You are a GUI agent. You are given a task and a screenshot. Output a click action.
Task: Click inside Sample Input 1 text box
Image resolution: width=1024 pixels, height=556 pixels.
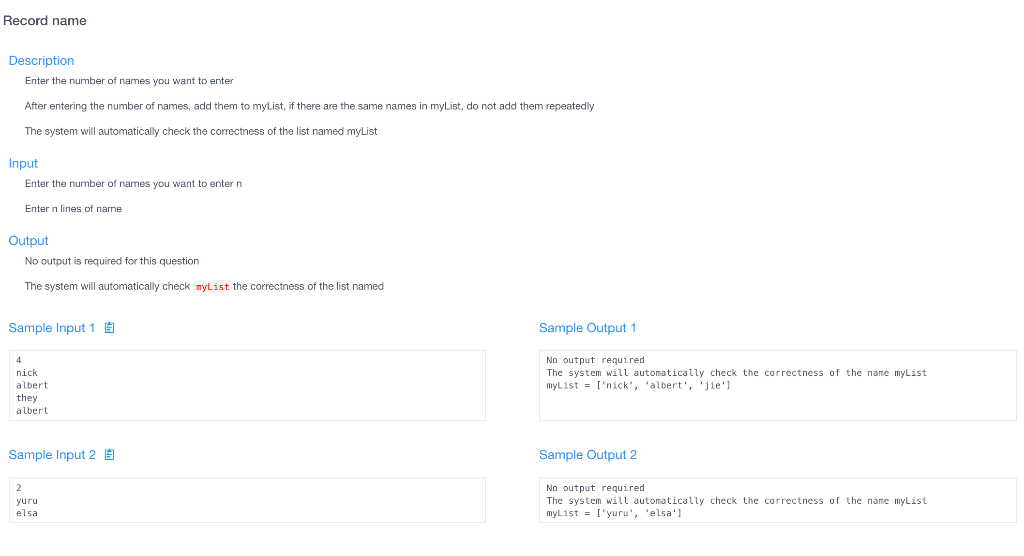(247, 385)
